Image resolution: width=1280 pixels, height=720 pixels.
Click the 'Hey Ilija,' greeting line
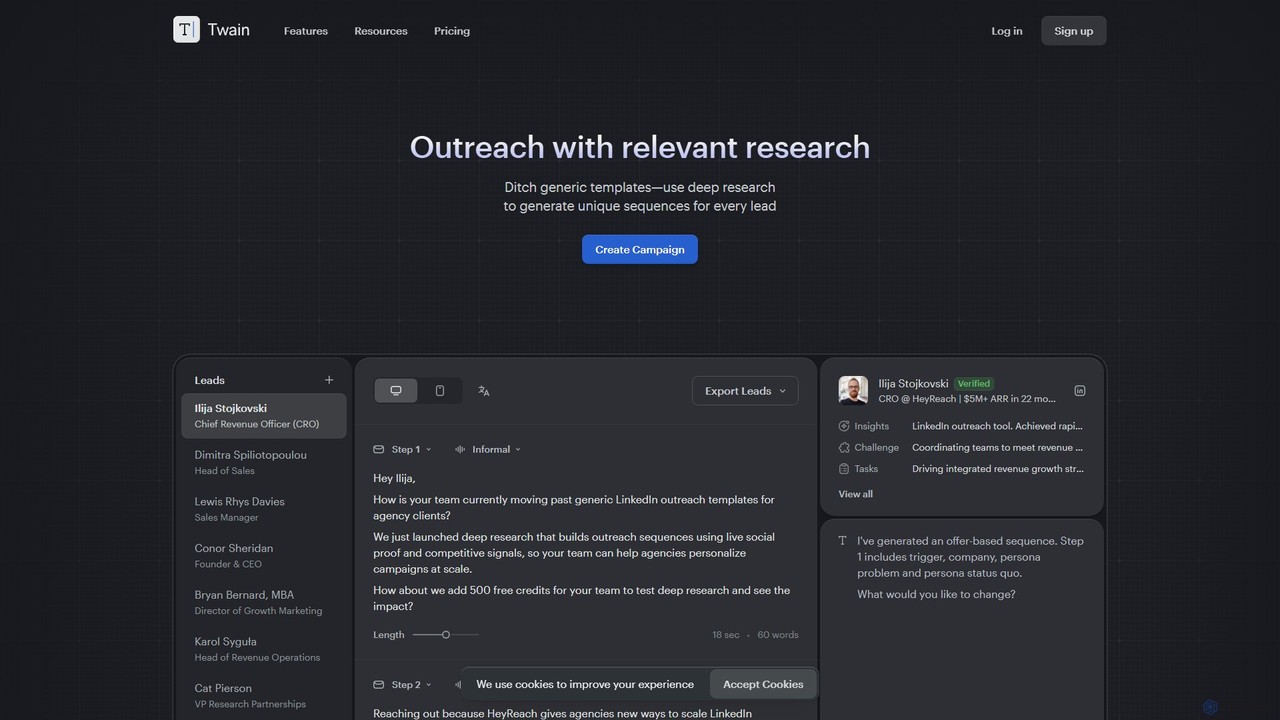click(x=394, y=478)
